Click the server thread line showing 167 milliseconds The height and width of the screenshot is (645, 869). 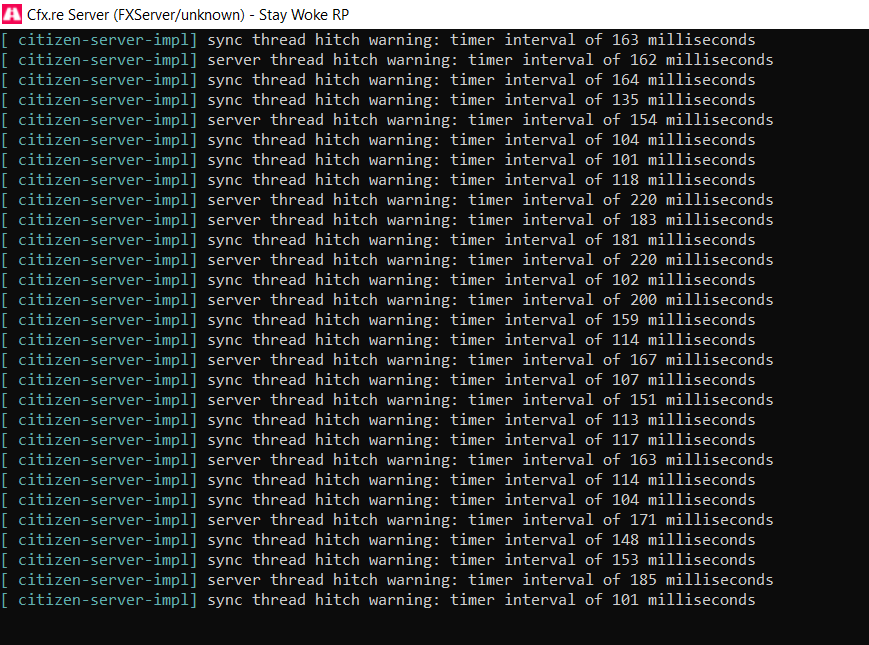387,360
